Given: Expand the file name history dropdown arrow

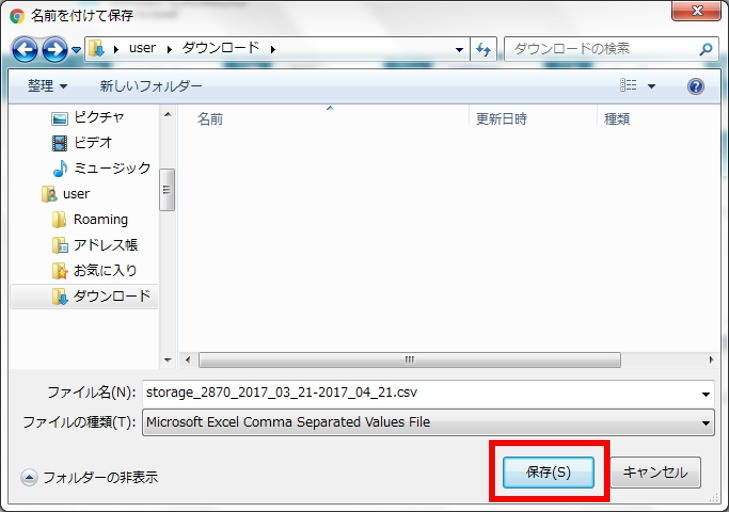Looking at the screenshot, I should (707, 393).
